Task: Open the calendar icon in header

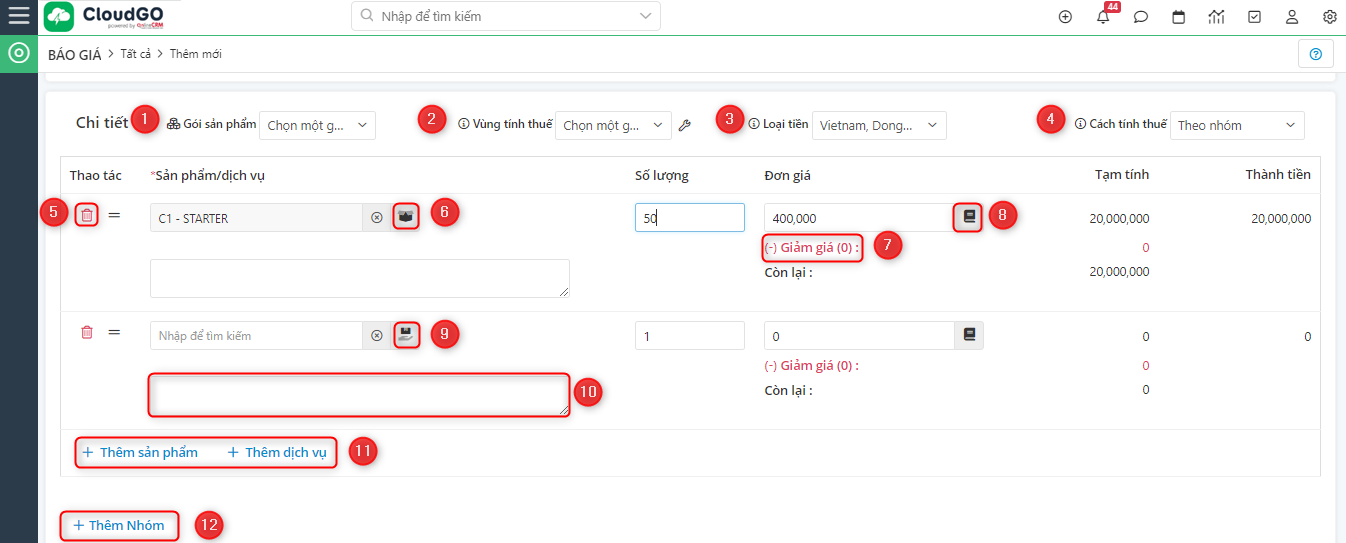Action: pos(1179,17)
